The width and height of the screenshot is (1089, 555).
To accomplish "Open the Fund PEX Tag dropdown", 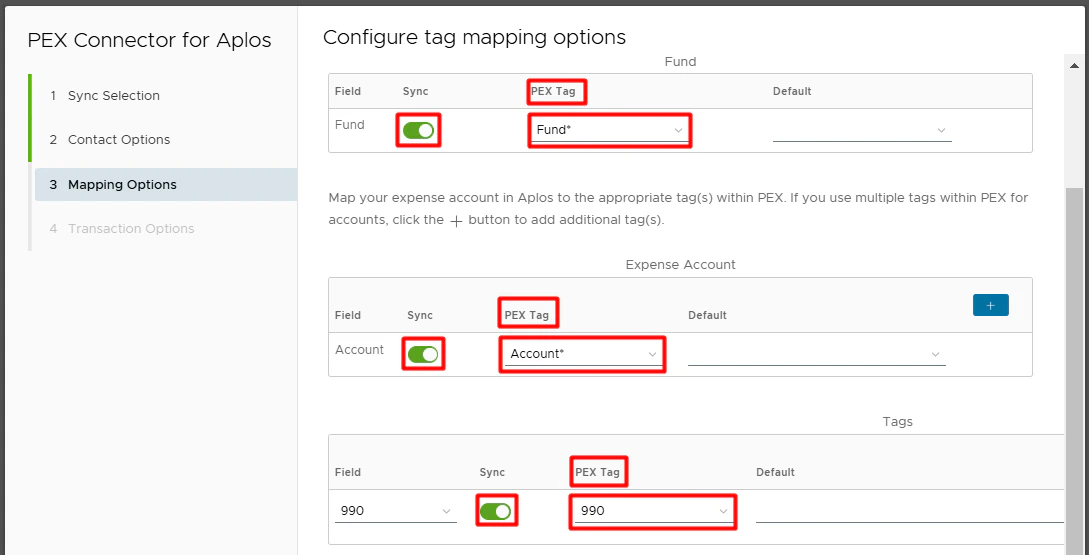I will pyautogui.click(x=610, y=130).
